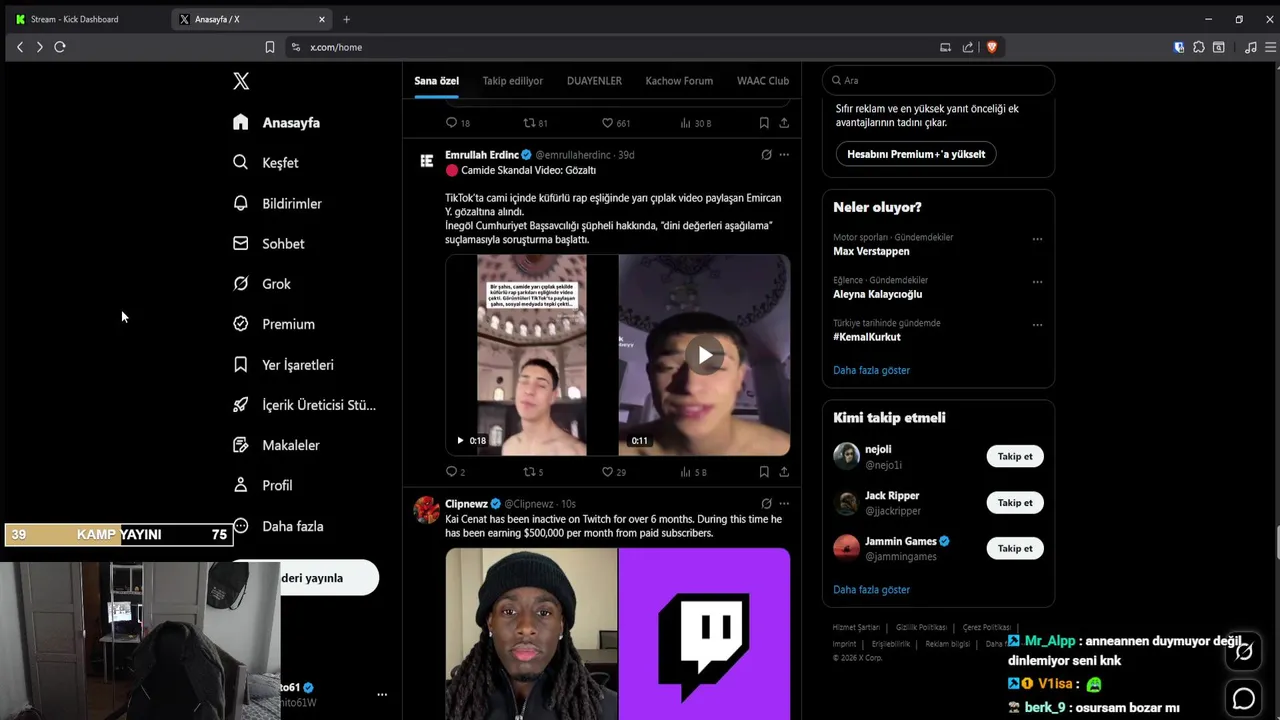Image resolution: width=1280 pixels, height=720 pixels.
Task: Click the X logo in the sidebar
Action: [x=241, y=81]
